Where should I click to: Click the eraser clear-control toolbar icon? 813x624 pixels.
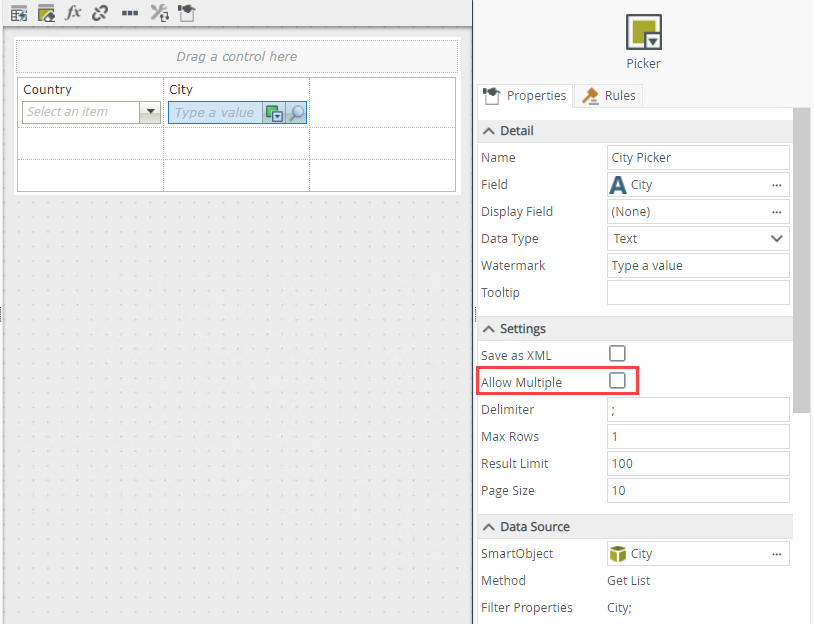pos(46,13)
